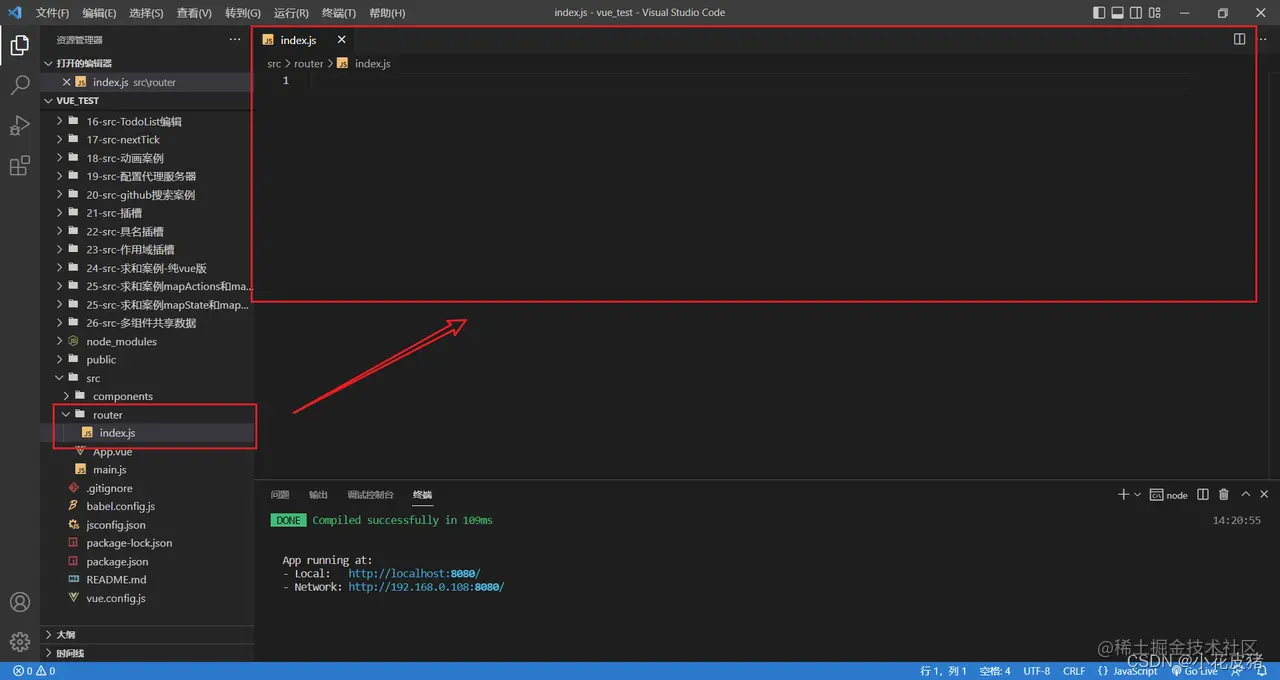Open the Search view in activity bar
The image size is (1280, 680).
pyautogui.click(x=19, y=85)
